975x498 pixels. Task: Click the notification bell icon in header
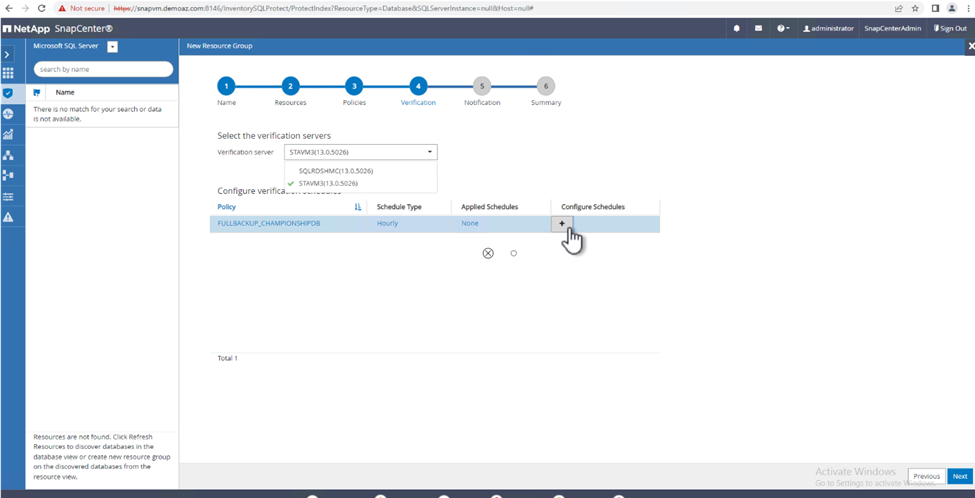pos(736,29)
